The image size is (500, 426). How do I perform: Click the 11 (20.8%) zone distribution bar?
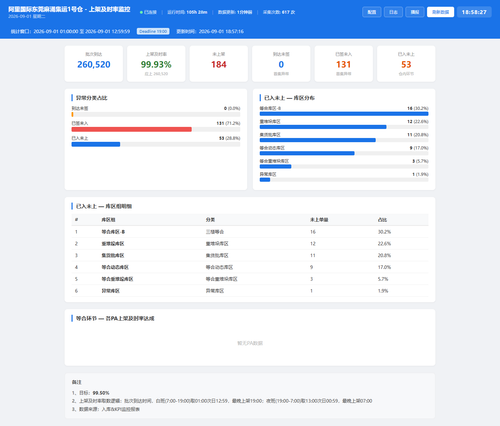(344, 140)
